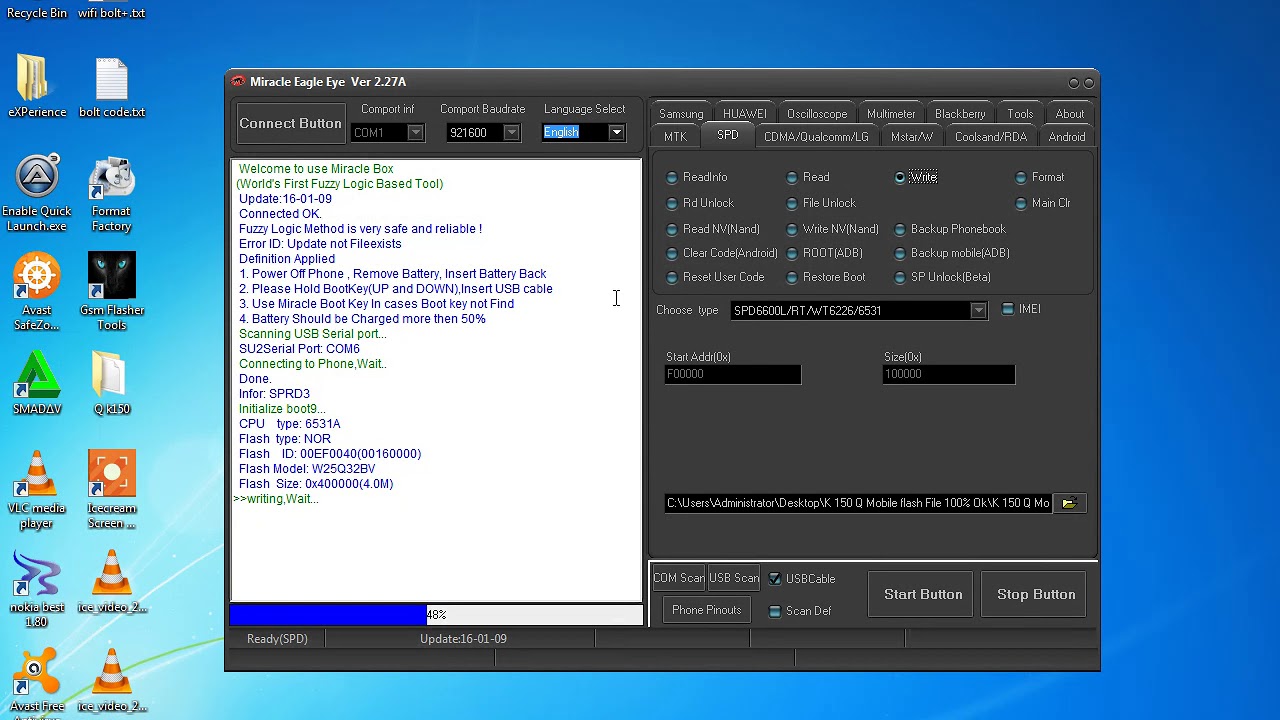The image size is (1280, 720).
Task: Launch Enable Quick Launch.exe desktop icon
Action: click(37, 193)
